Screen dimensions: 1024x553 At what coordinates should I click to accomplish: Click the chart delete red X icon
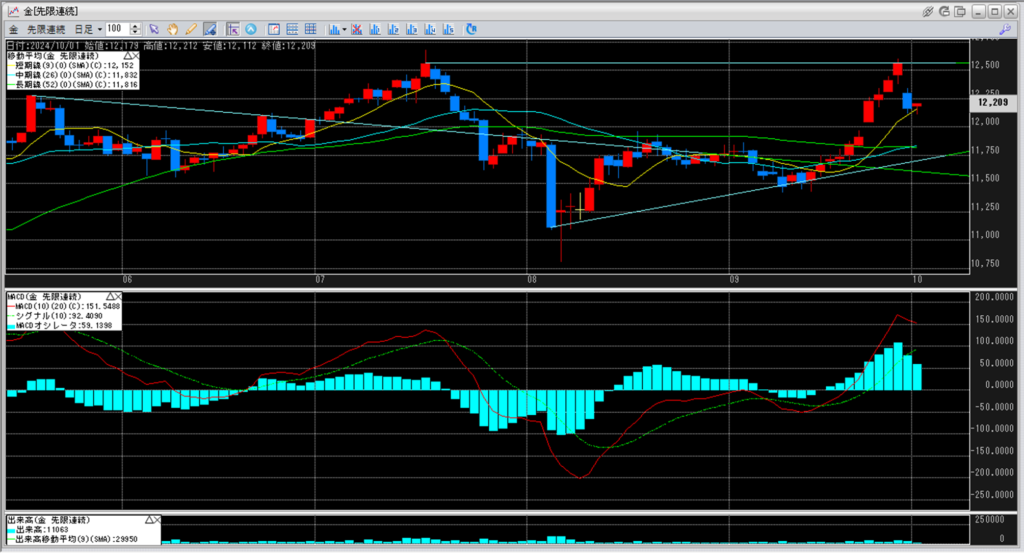point(357,29)
